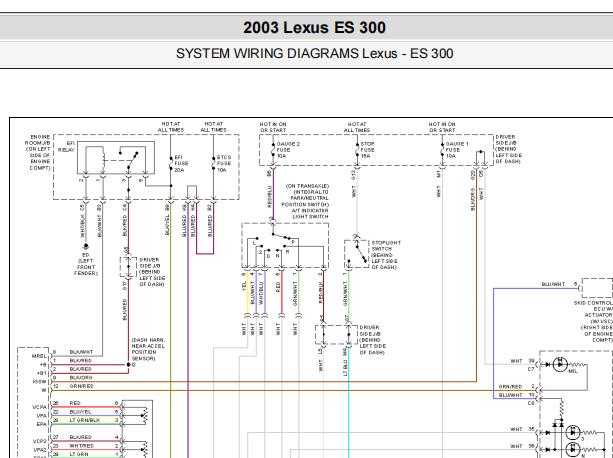This screenshot has width=613, height=458.
Task: Select the 'MREL' terminal label
Action: [x=39, y=356]
